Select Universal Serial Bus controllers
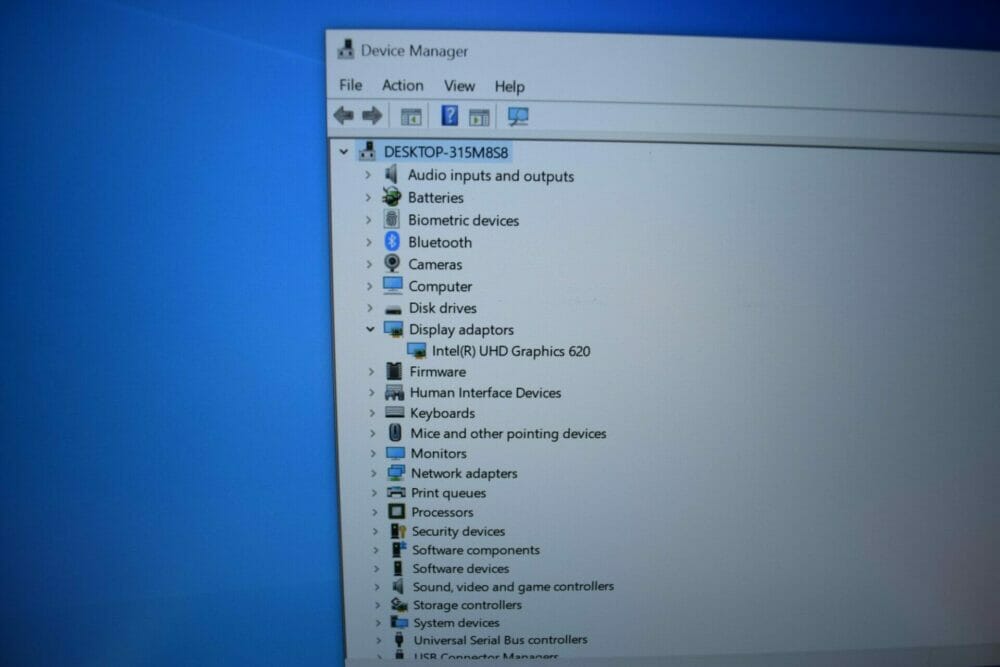 (x=501, y=640)
